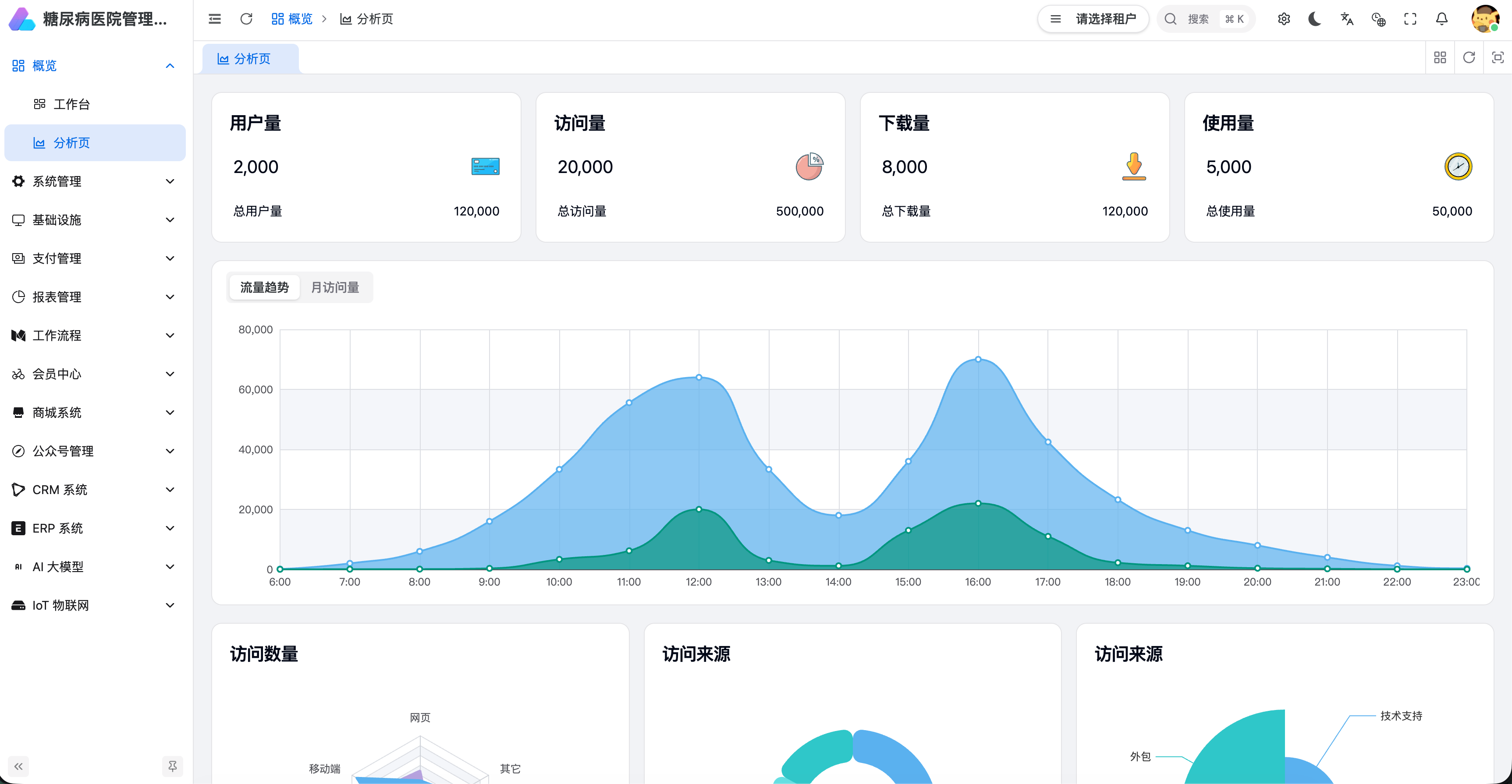Click the 公众号管理 compass icon in sidebar

pos(18,451)
